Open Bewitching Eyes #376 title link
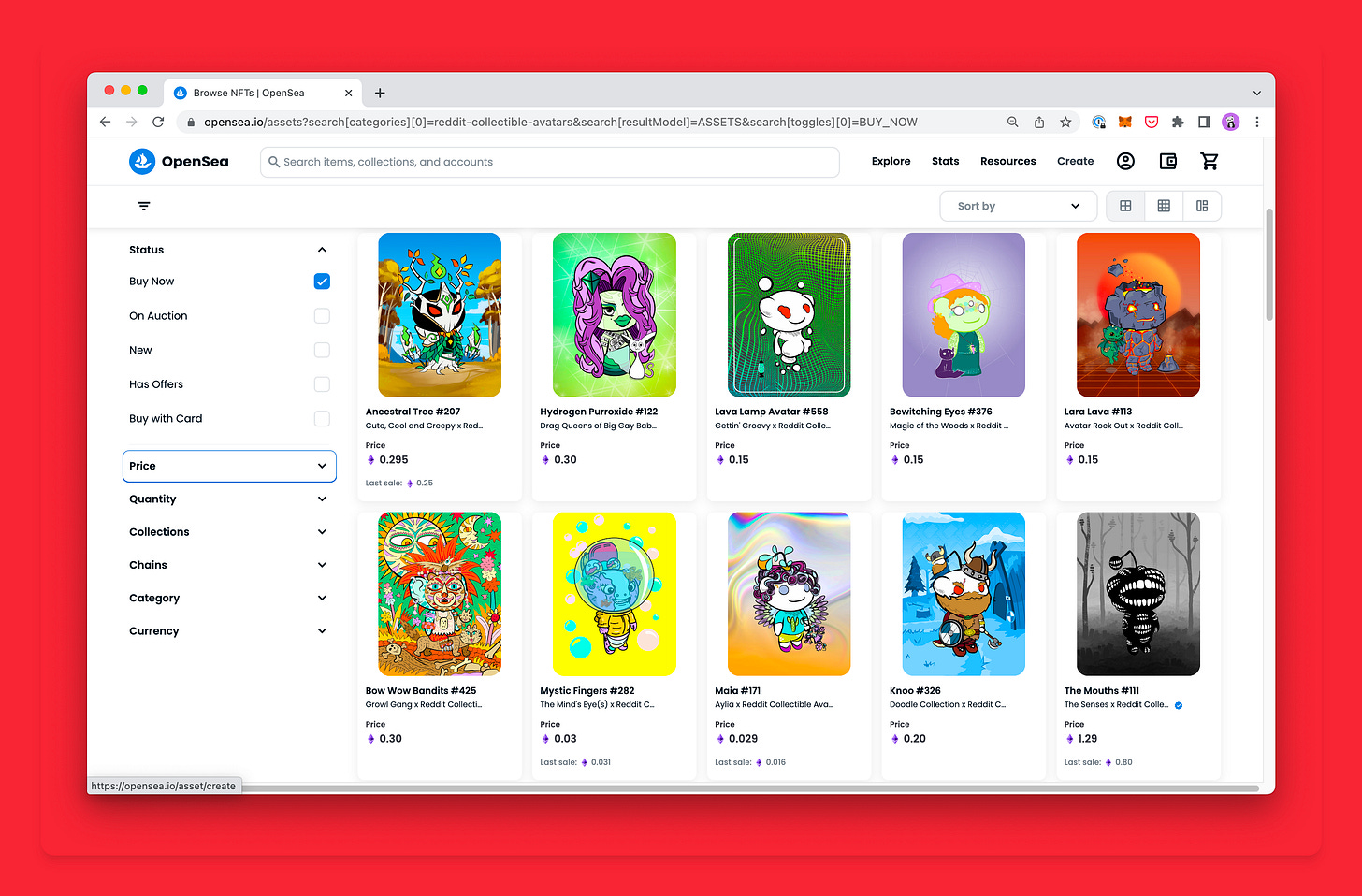Screen dimensions: 1362x896 [x=940, y=412]
